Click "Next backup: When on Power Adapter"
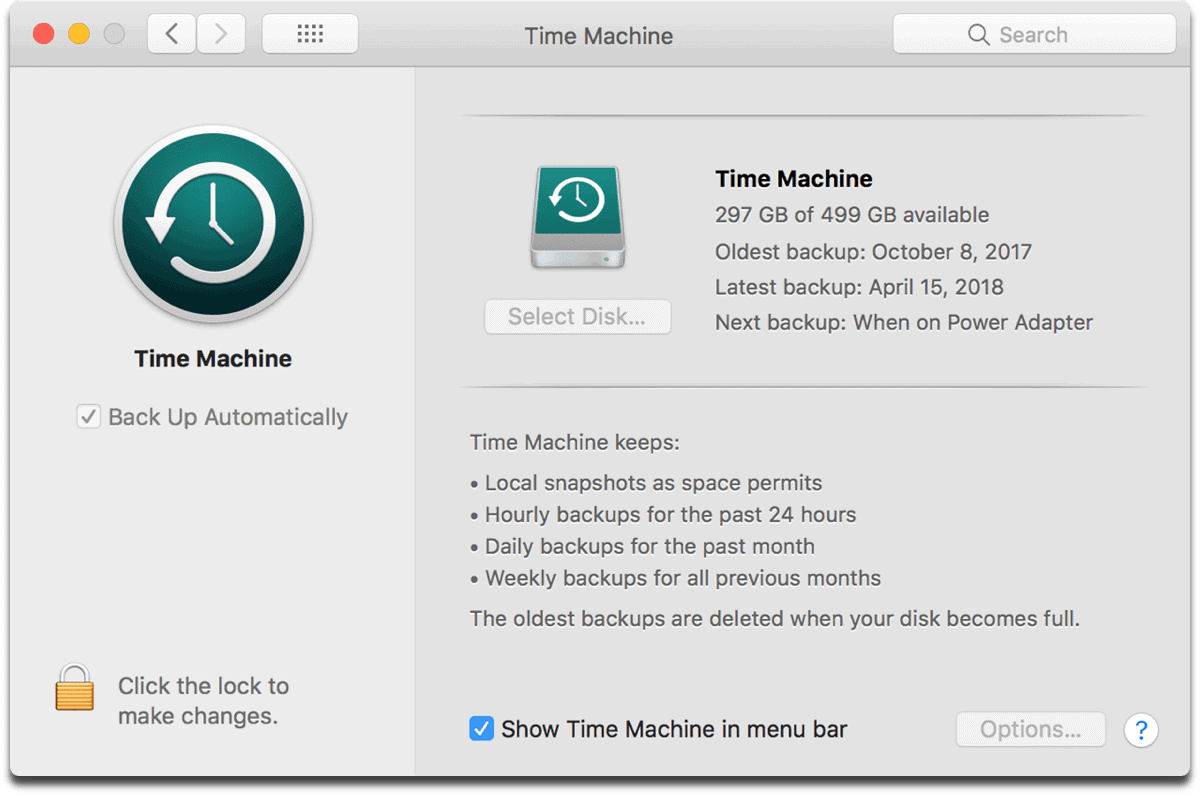This screenshot has width=1200, height=796. (x=904, y=323)
